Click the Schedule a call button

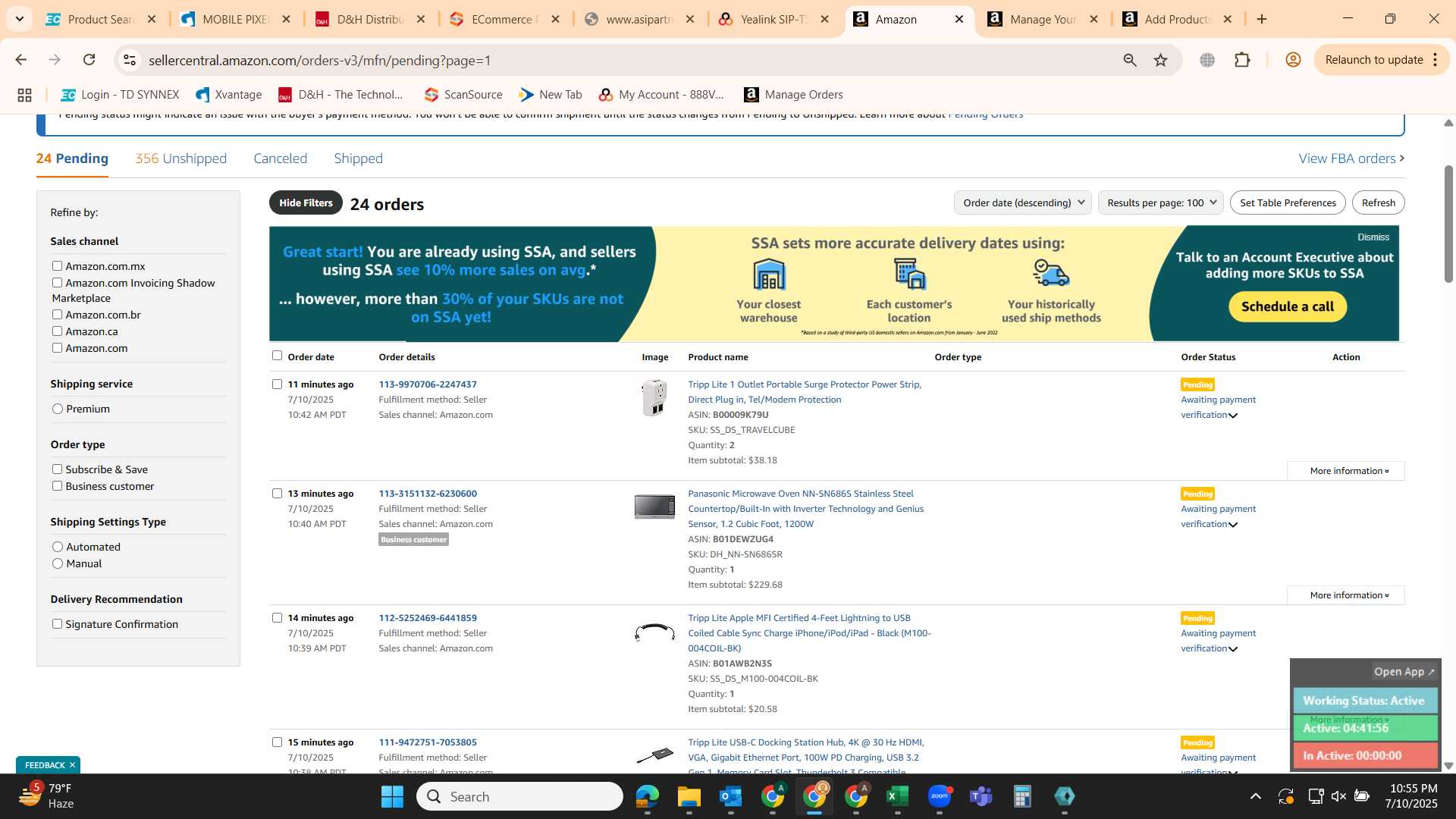coord(1287,306)
